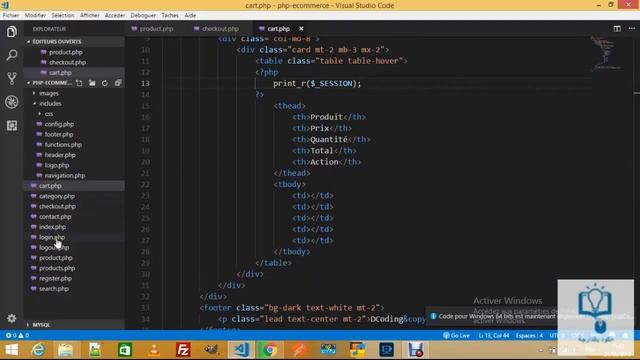This screenshot has width=640, height=360.
Task: Open the Aide menu
Action: pyautogui.click(x=190, y=15)
